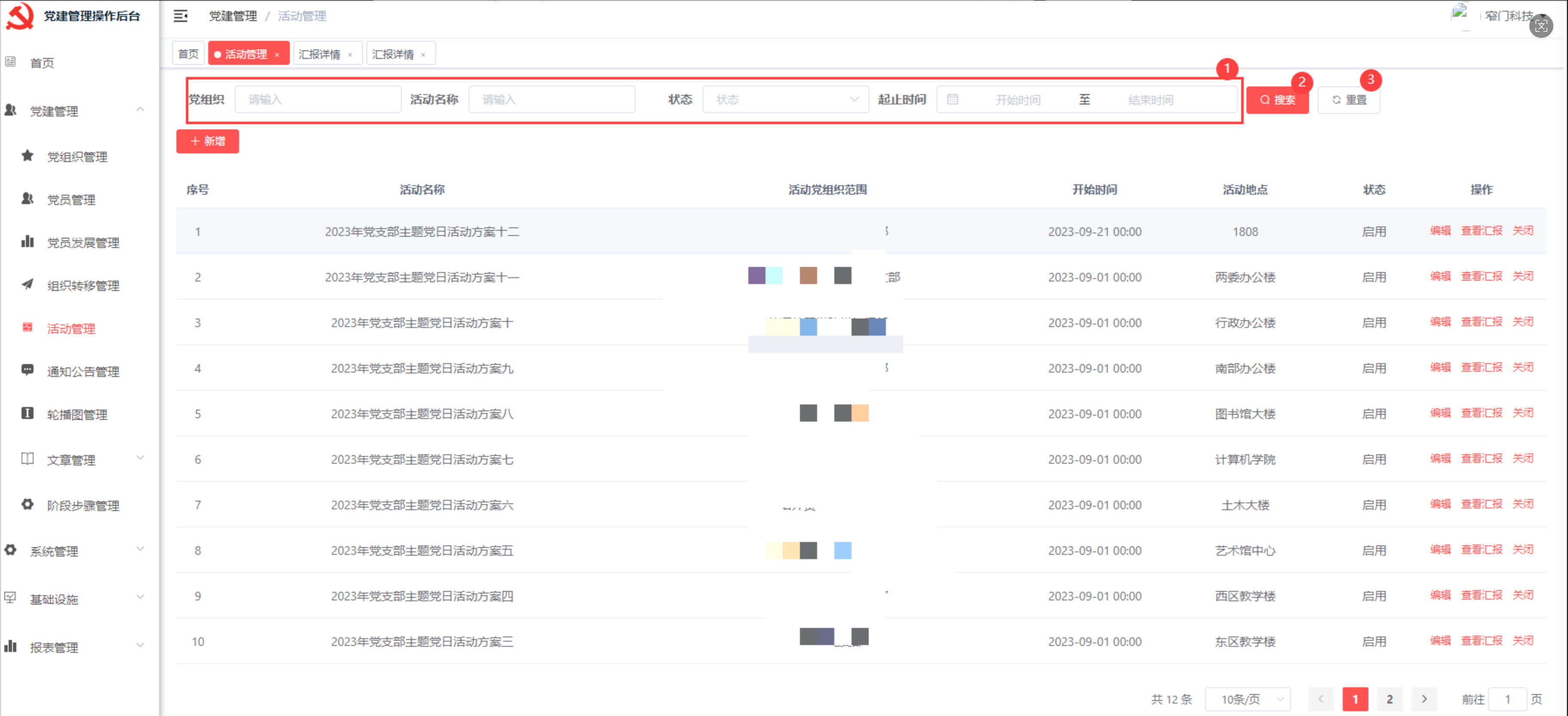Click the sidebar collapse hamburger icon
Screen dimensions: 1568x716
click(x=180, y=16)
